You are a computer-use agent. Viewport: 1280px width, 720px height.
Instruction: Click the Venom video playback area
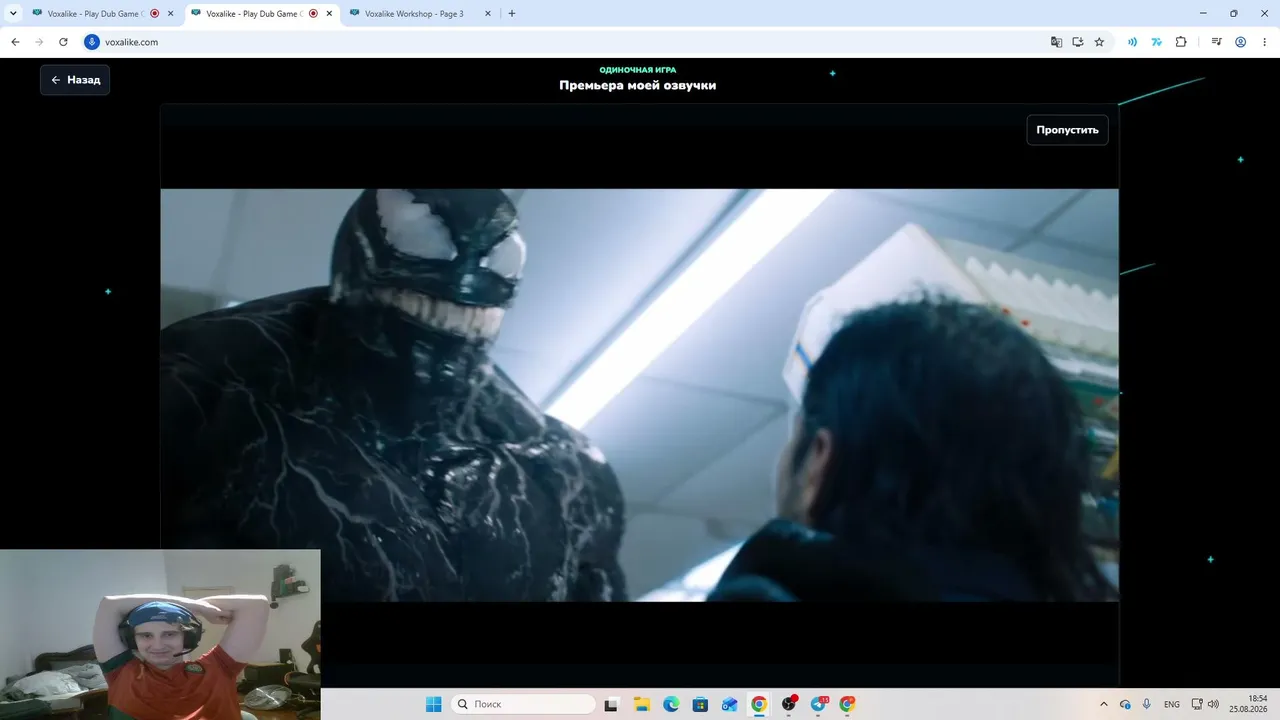639,395
